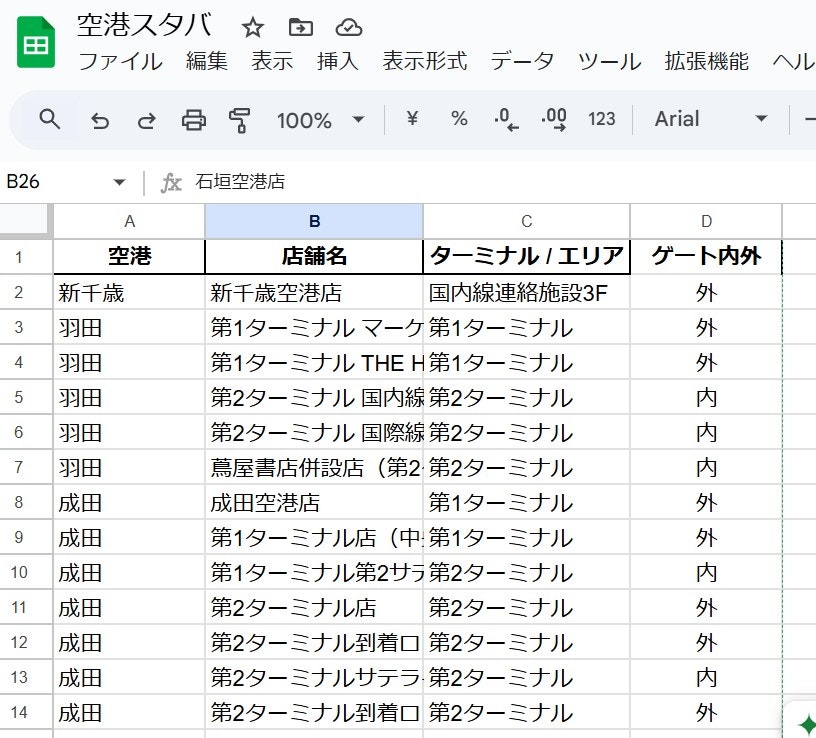Format selected cells as percent
This screenshot has width=816, height=738.
click(459, 120)
